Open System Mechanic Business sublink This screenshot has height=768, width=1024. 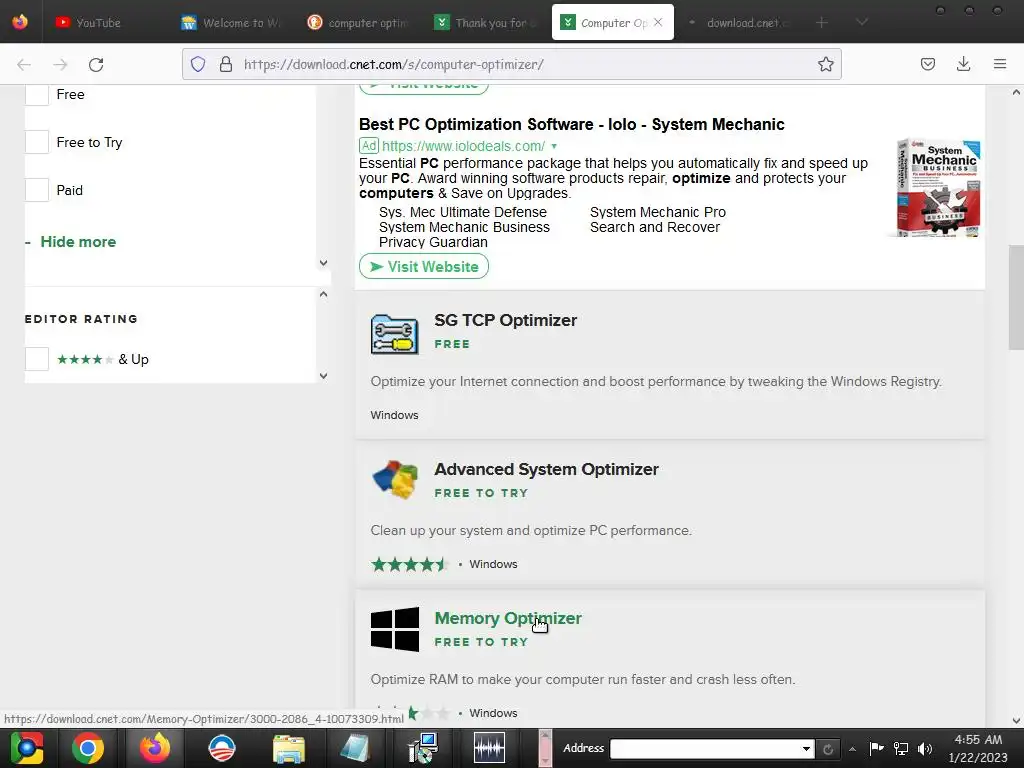pos(464,227)
